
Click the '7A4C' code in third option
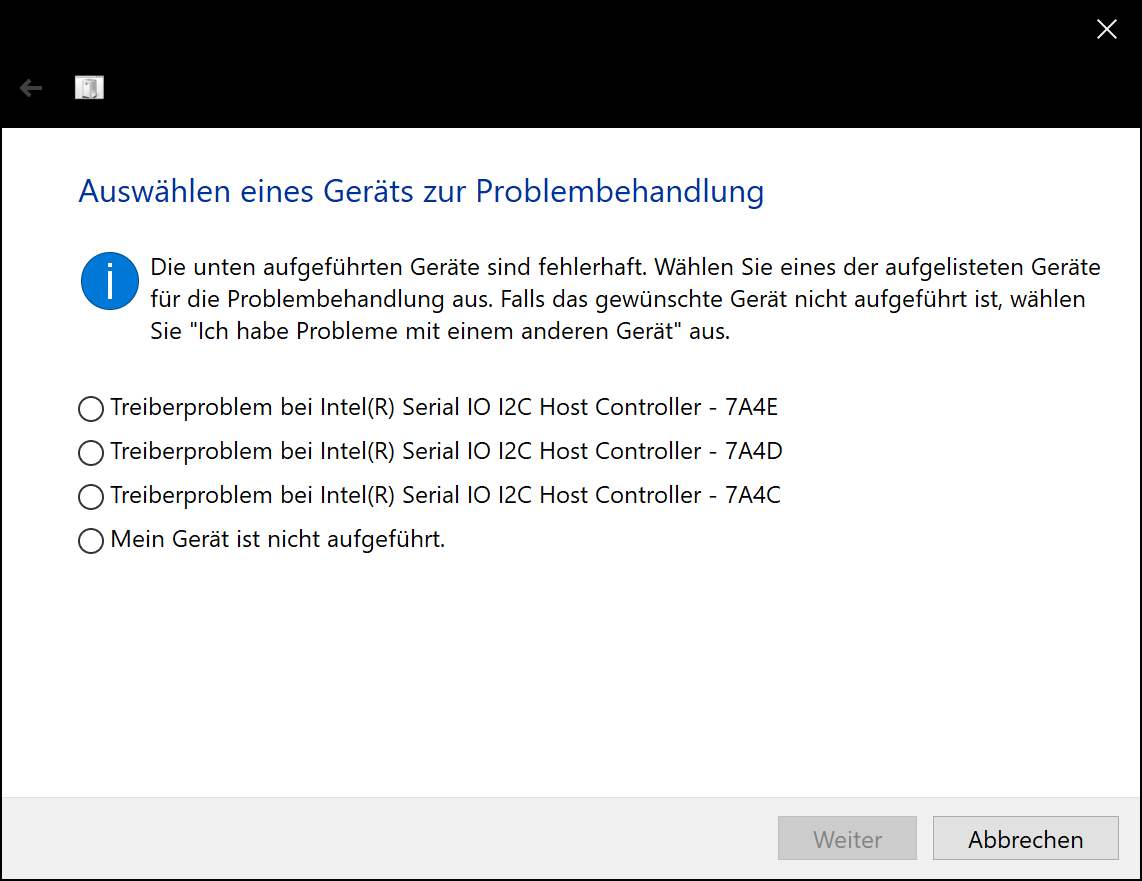click(753, 495)
